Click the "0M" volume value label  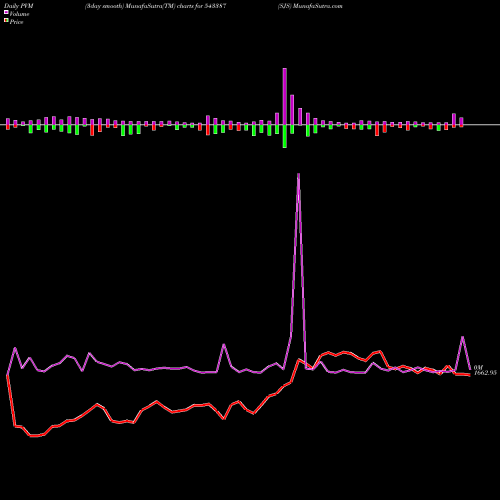(478, 367)
